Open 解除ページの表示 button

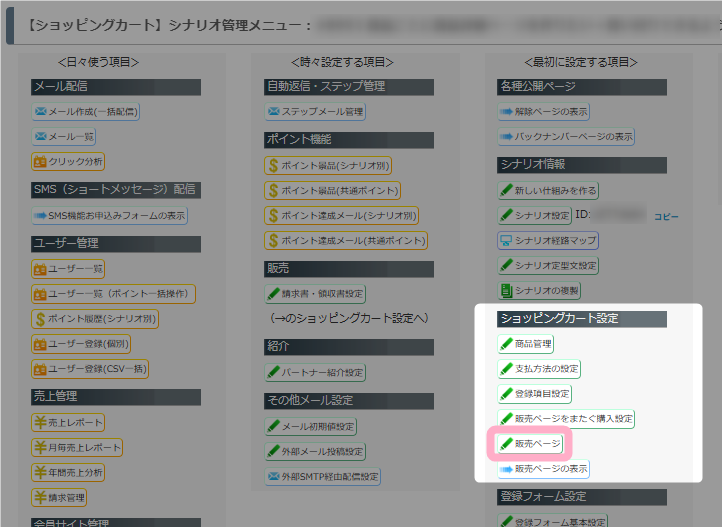[x=543, y=111]
